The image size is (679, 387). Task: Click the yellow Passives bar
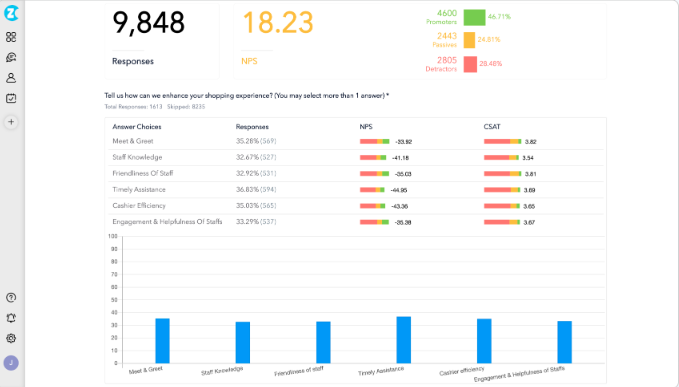coord(469,40)
